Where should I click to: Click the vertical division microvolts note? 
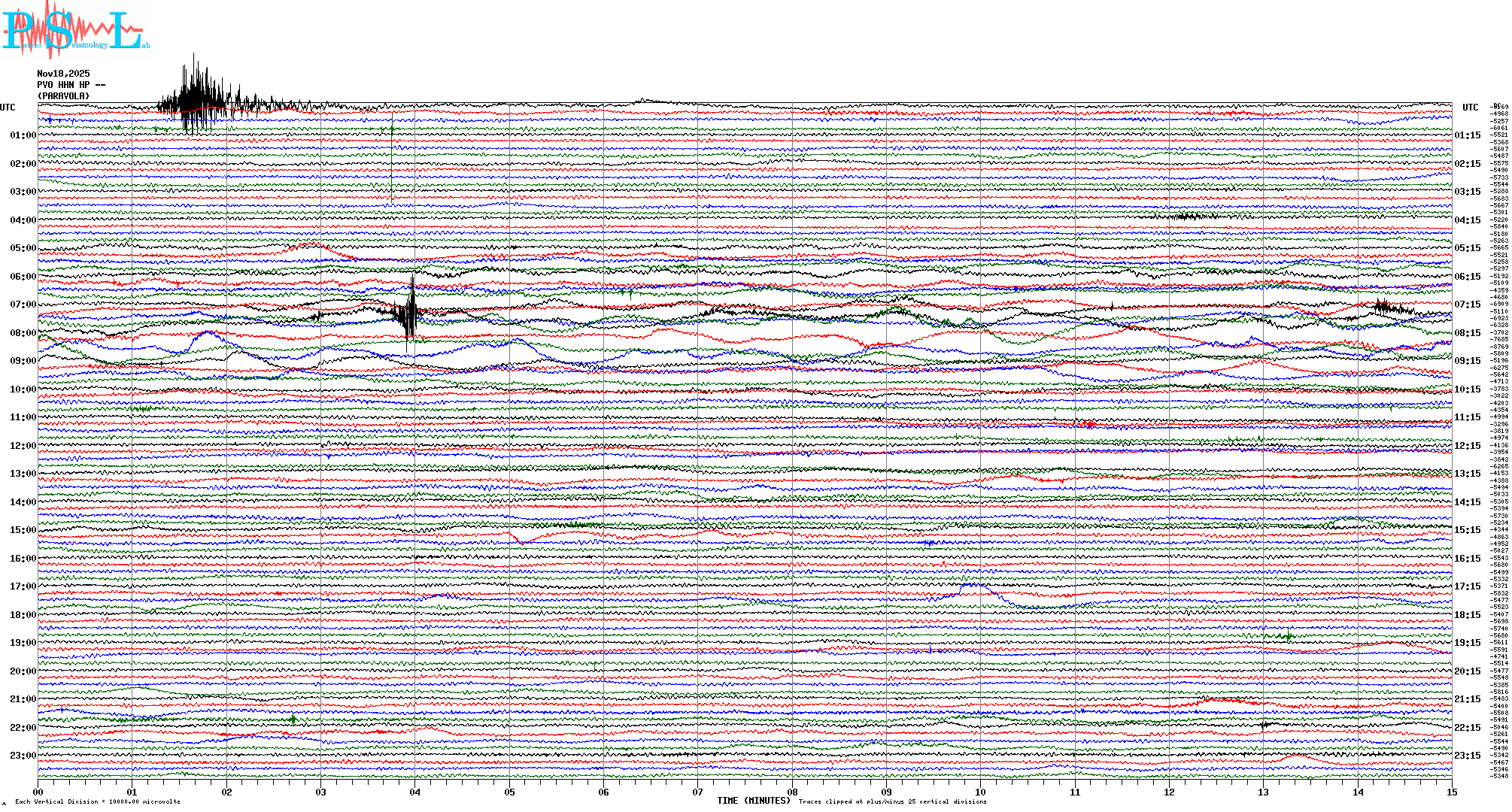(98, 801)
